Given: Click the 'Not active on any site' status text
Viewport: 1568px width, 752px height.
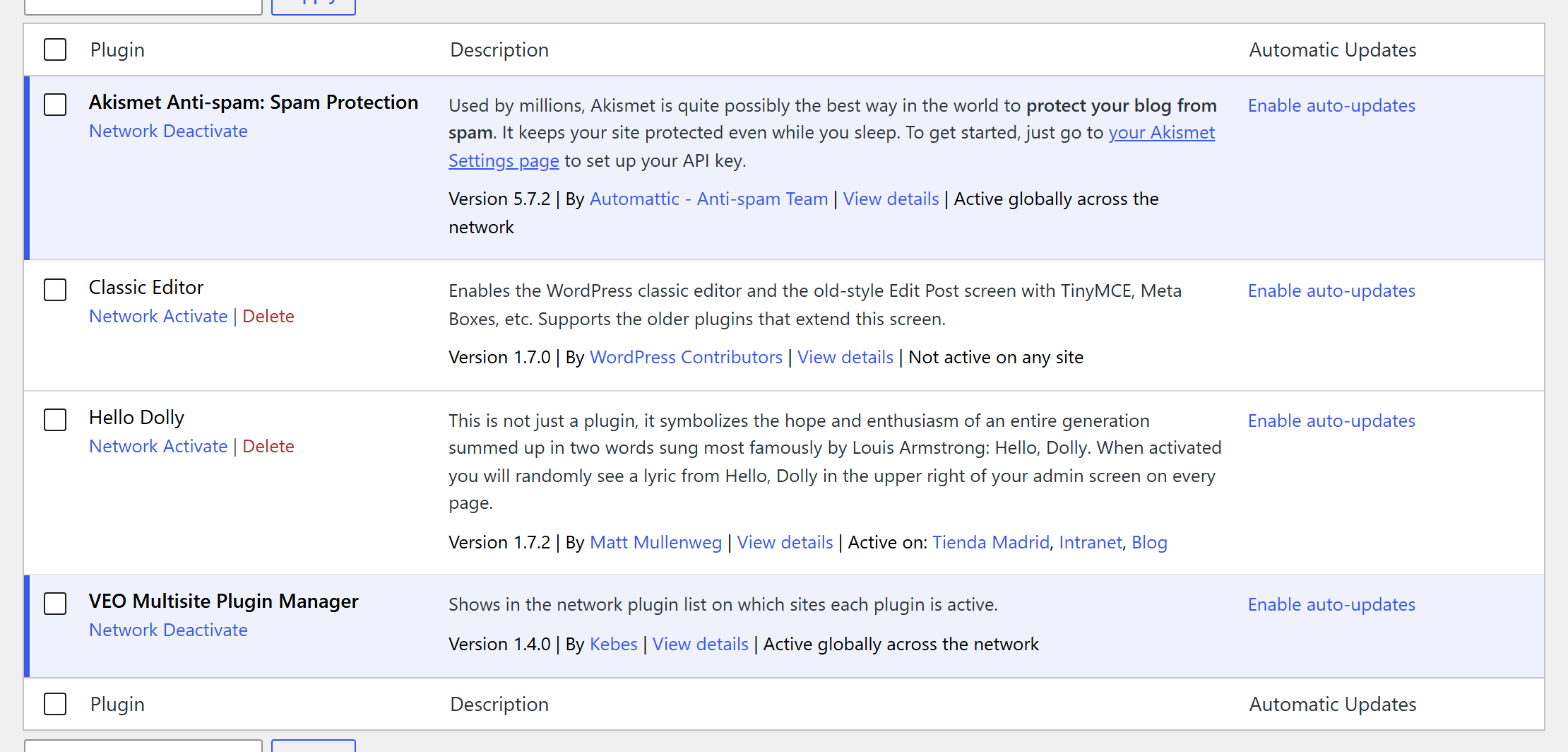Looking at the screenshot, I should [996, 358].
